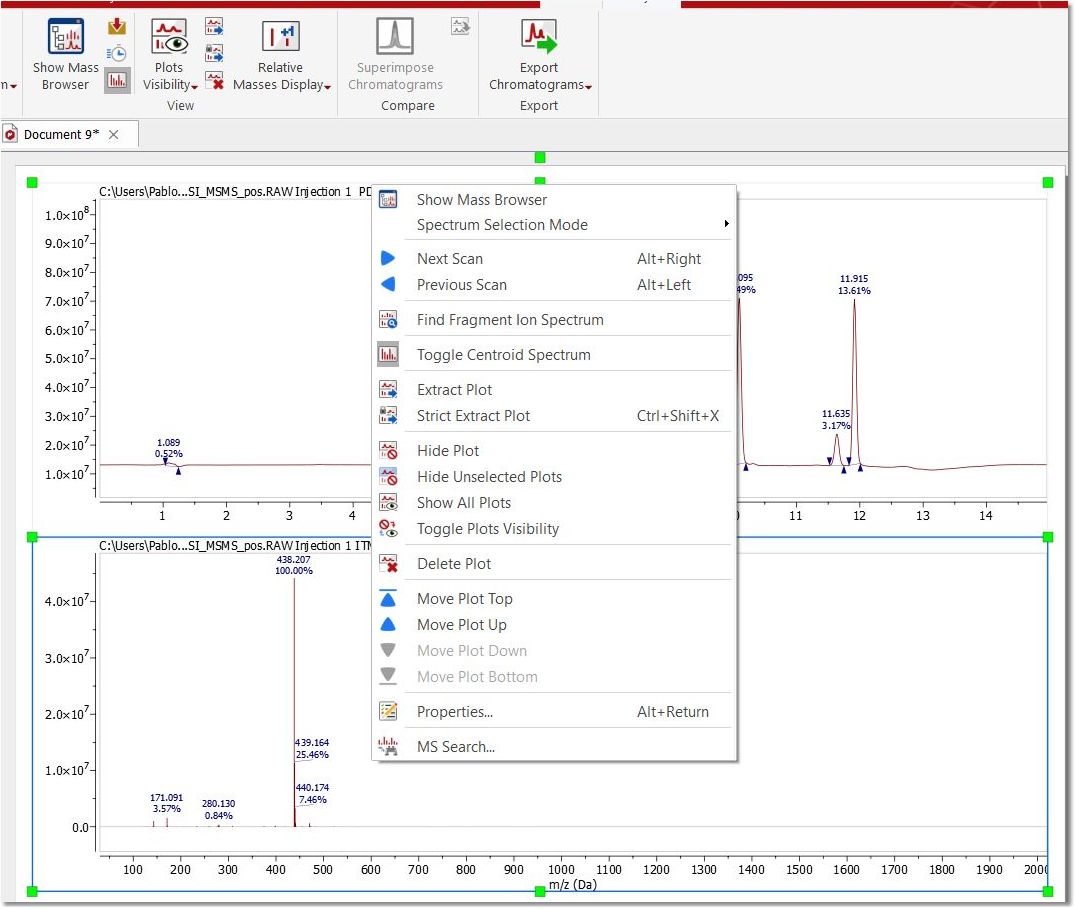Click the Delete Plot red X ribbon icon
Screen dimensions: 1075x909
coord(214,80)
